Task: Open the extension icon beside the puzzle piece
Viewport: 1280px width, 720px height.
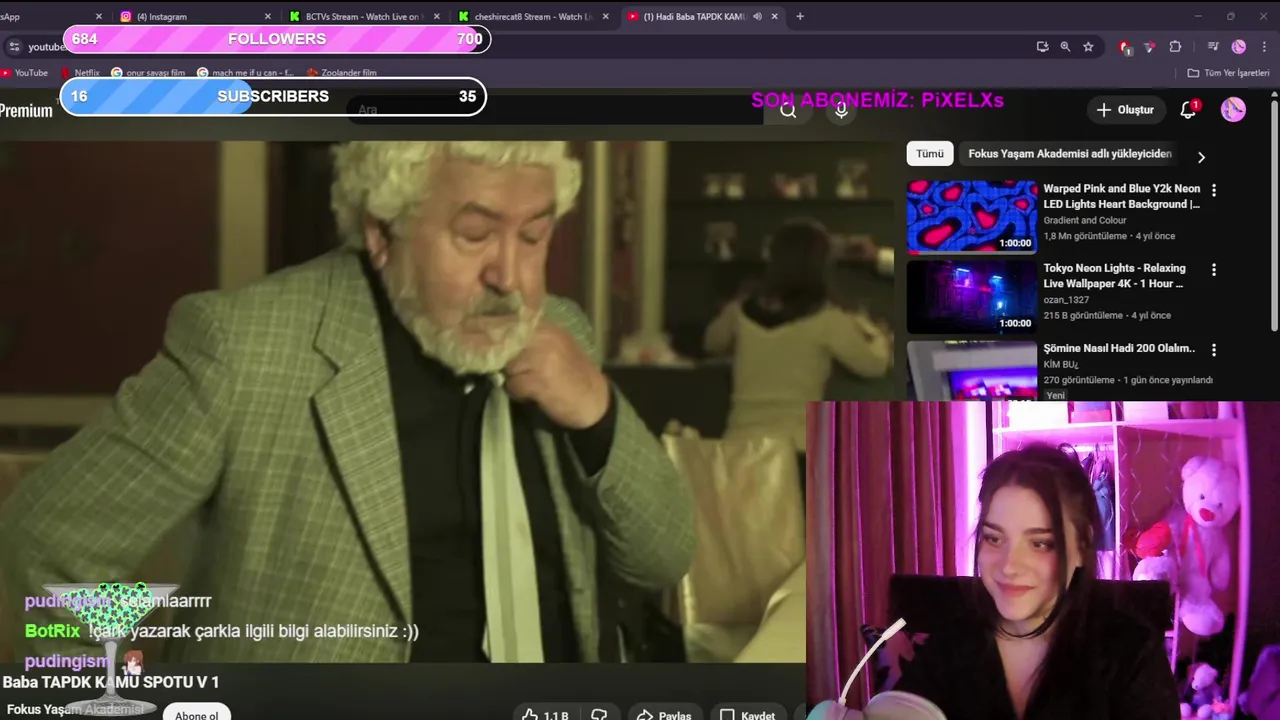Action: pyautogui.click(x=1149, y=46)
